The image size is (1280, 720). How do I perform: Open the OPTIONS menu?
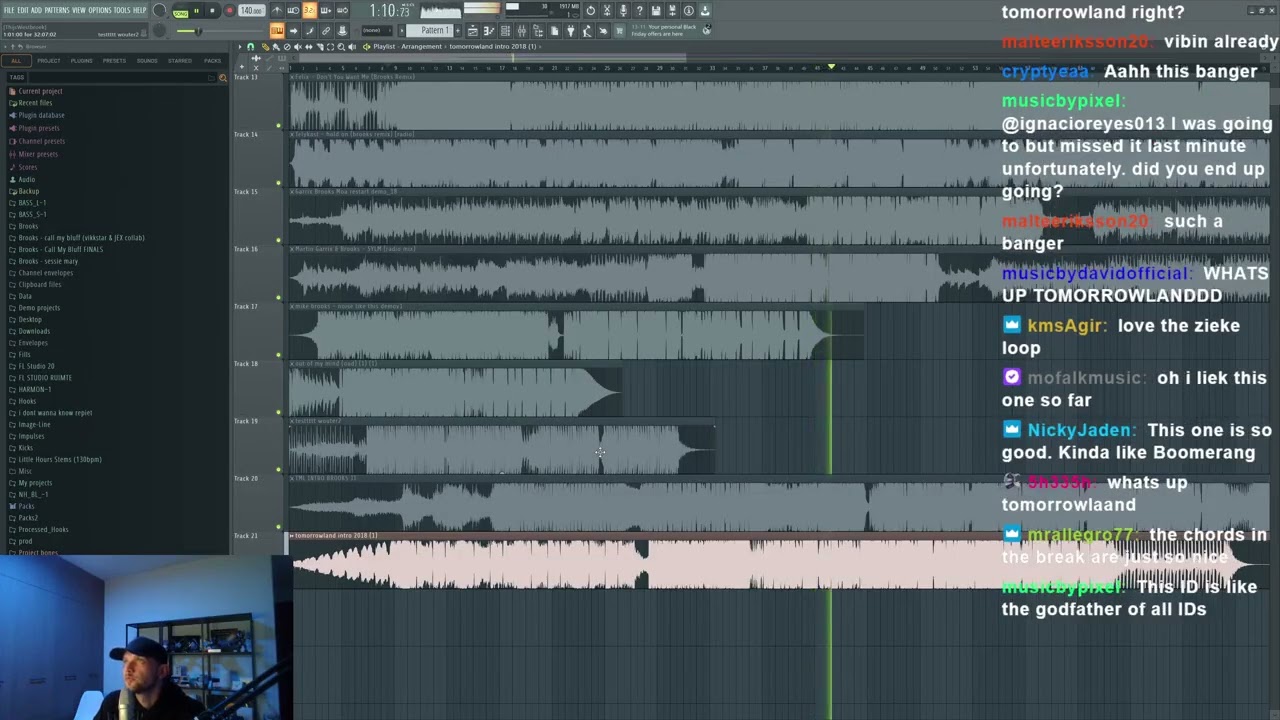[100, 10]
